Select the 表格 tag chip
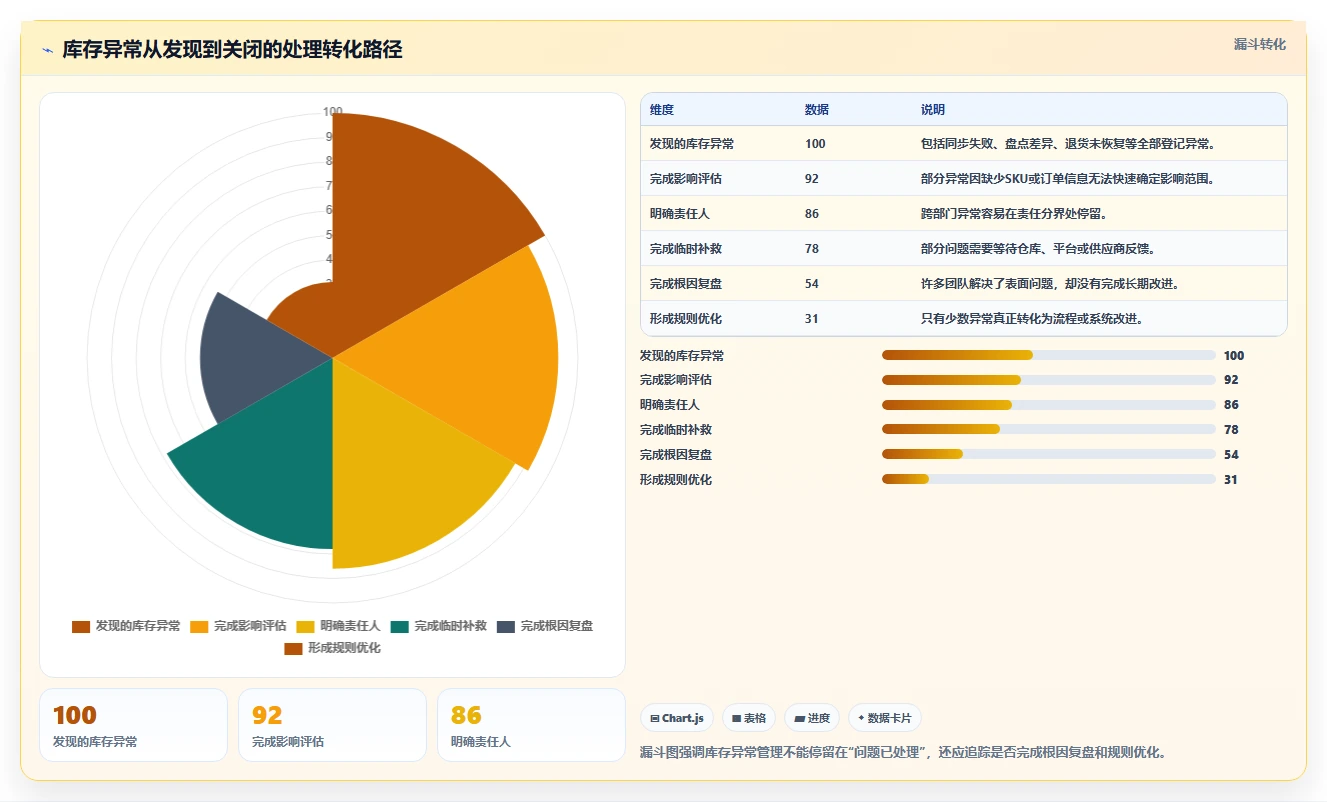This screenshot has width=1327, height=802. click(749, 718)
